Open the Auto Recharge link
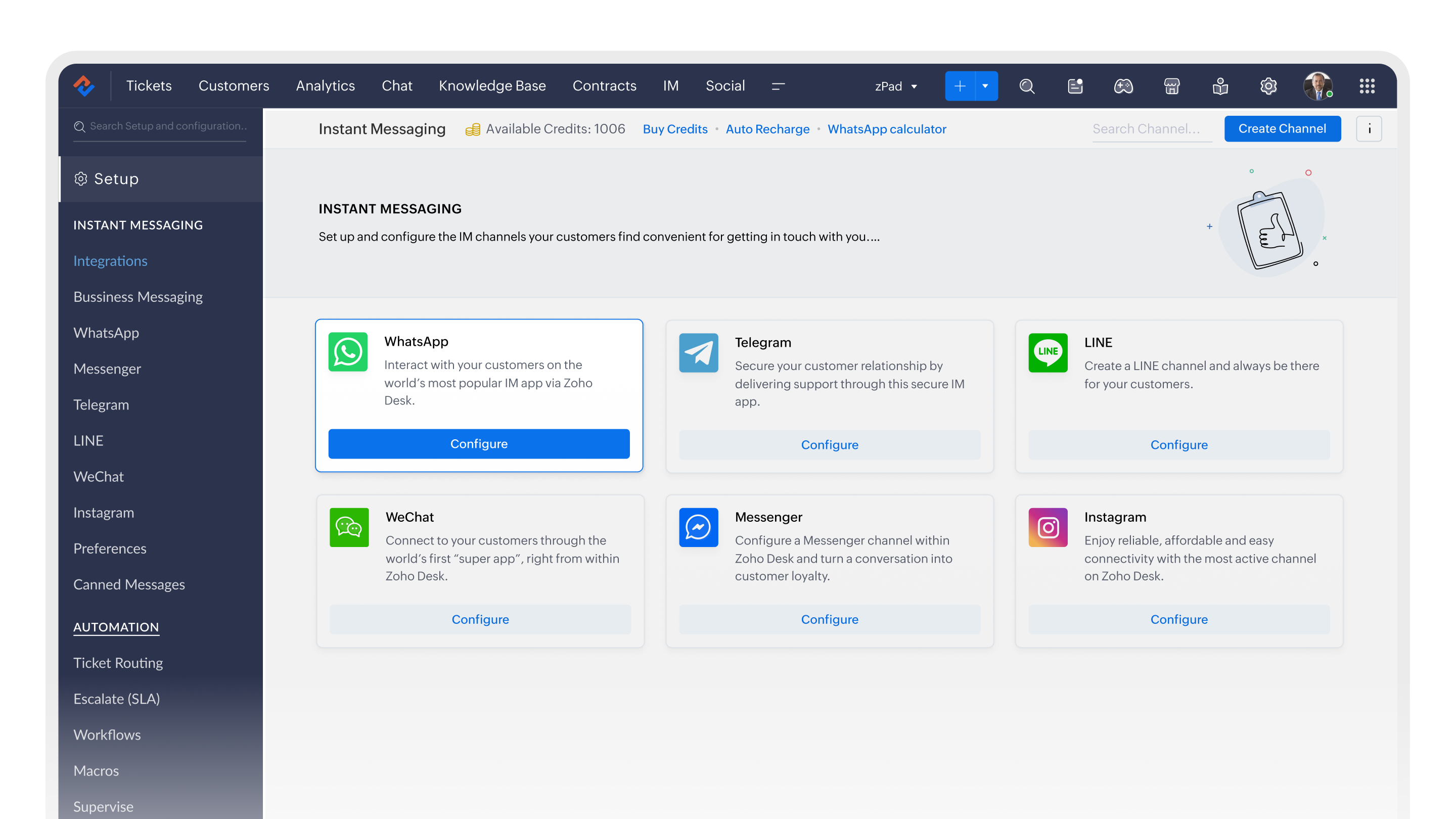Screen dimensions: 1456x819 pyautogui.click(x=767, y=129)
